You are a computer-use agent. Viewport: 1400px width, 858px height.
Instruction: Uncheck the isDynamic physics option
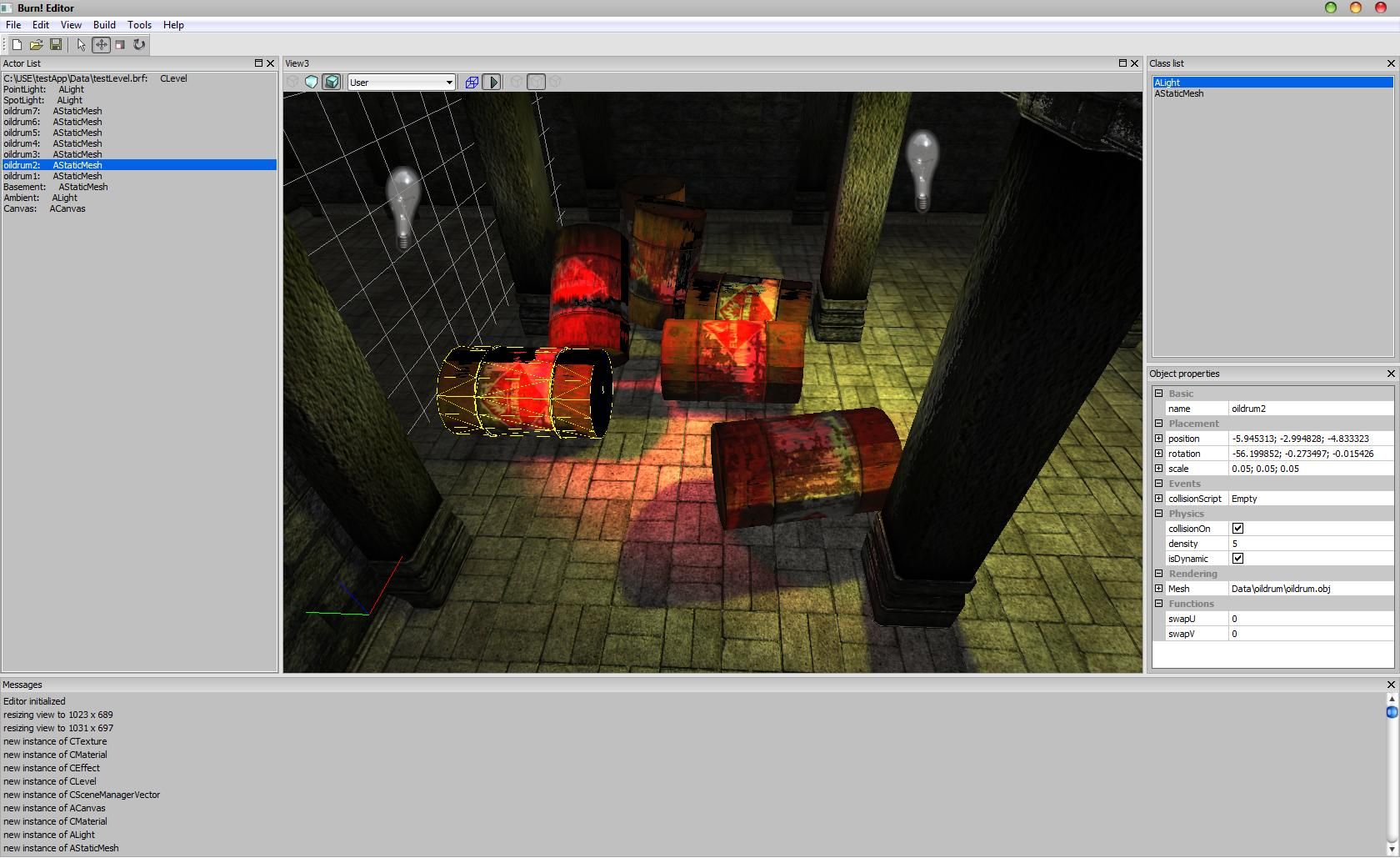coord(1237,559)
